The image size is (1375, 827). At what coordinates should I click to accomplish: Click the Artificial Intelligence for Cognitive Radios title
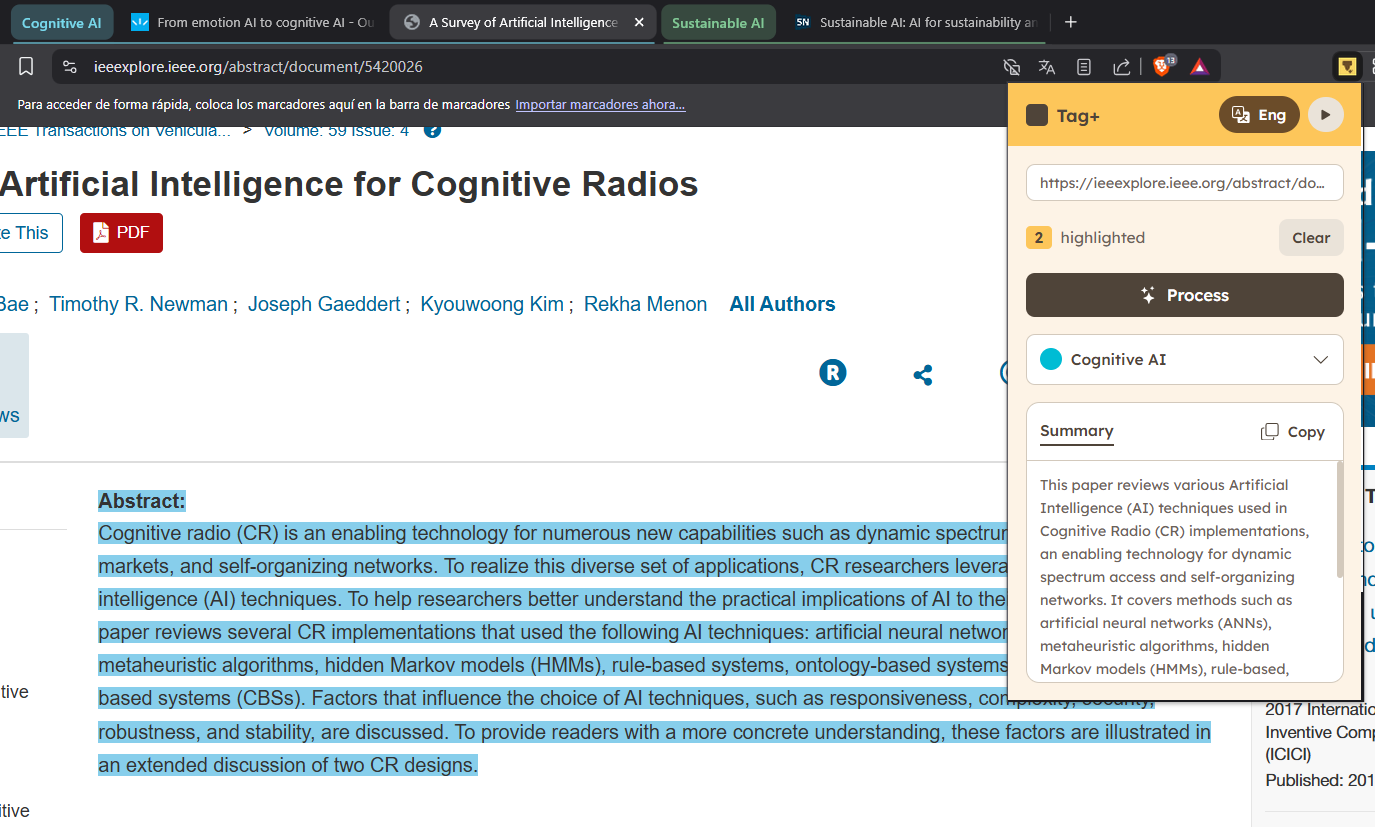coord(349,184)
